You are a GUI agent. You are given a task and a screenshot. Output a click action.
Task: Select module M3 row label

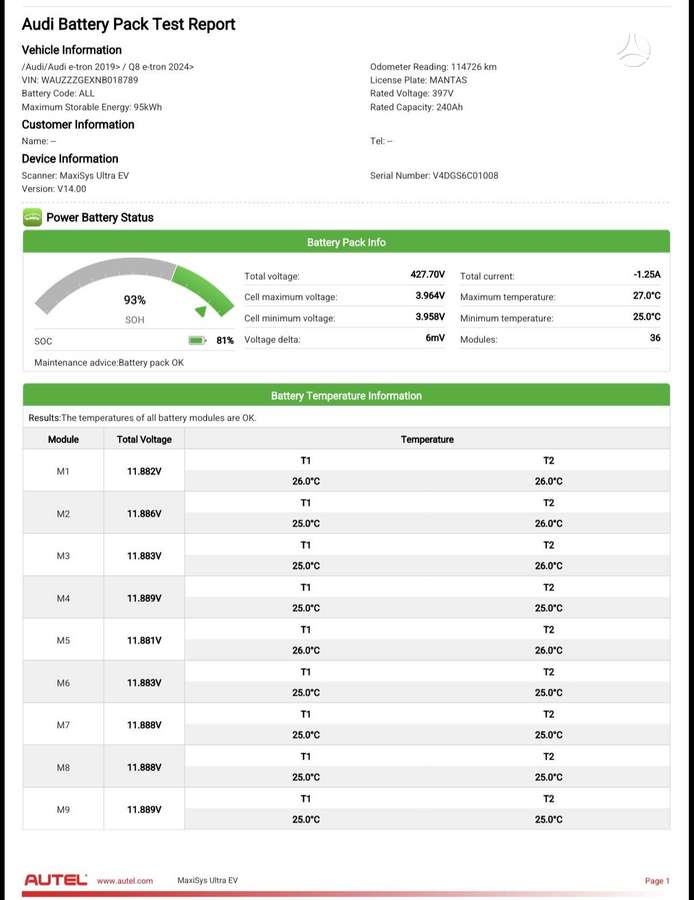click(x=63, y=556)
